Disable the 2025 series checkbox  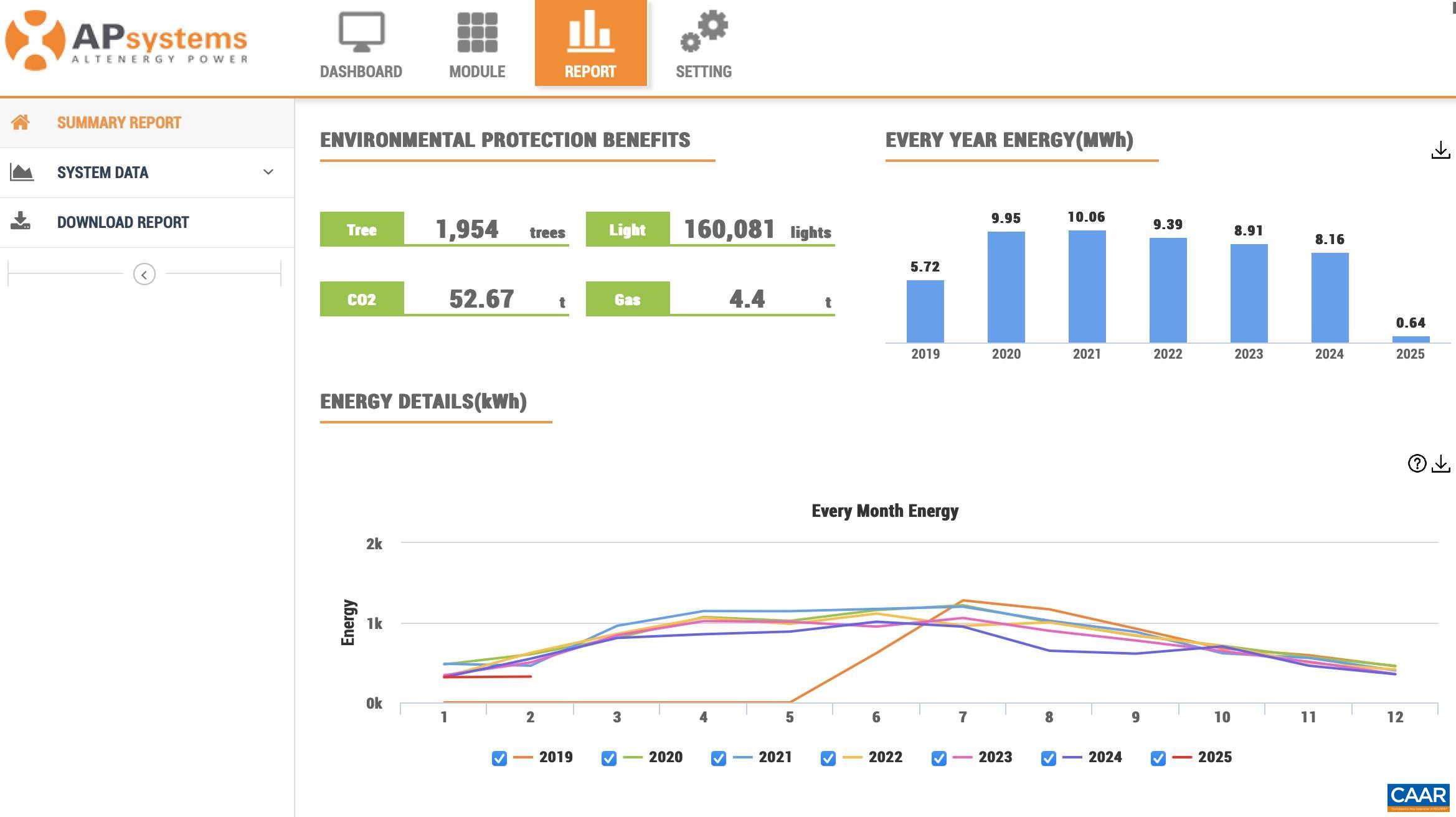1158,758
